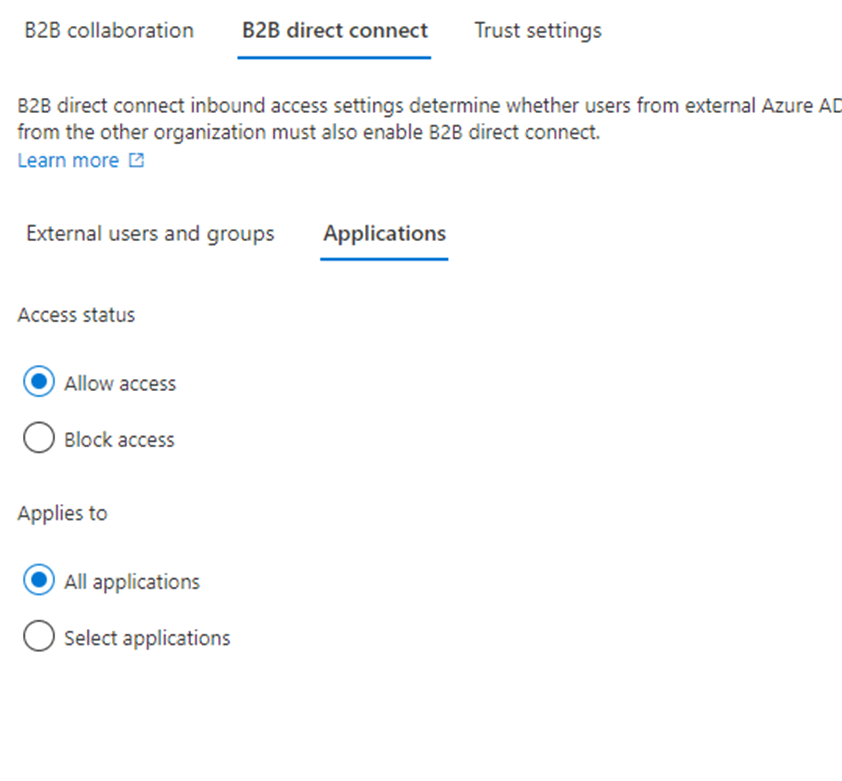
Task: Click the description line starting 'from the other organization'
Action: coord(309,132)
